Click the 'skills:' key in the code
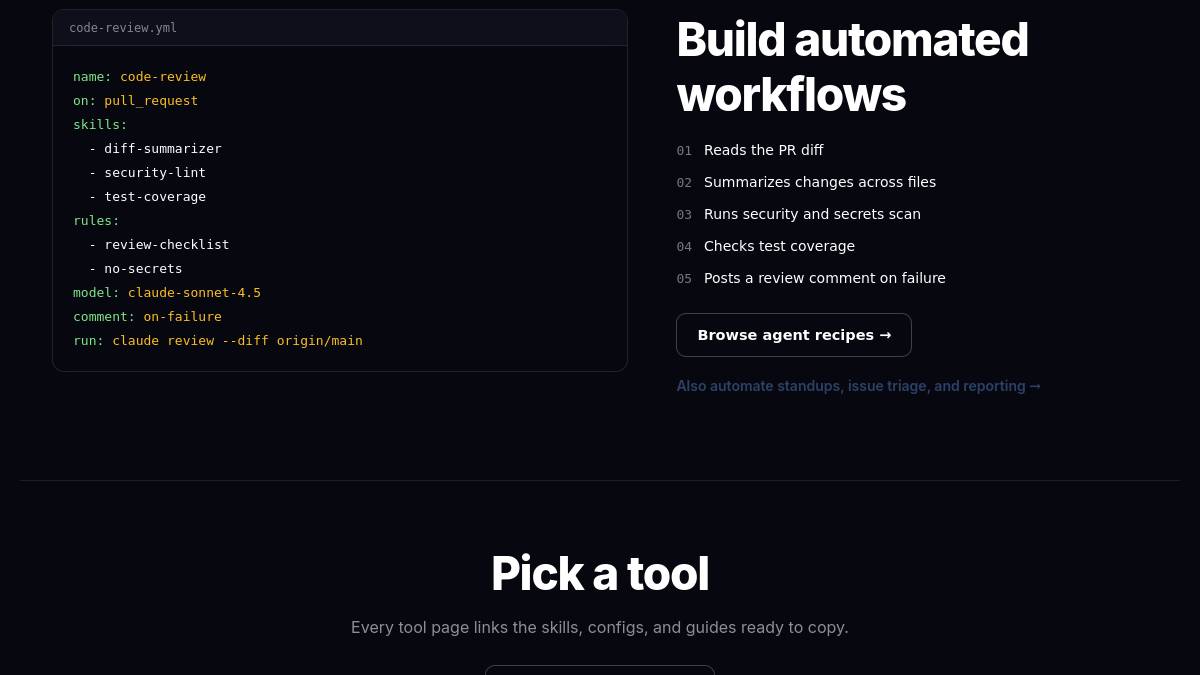 [100, 125]
